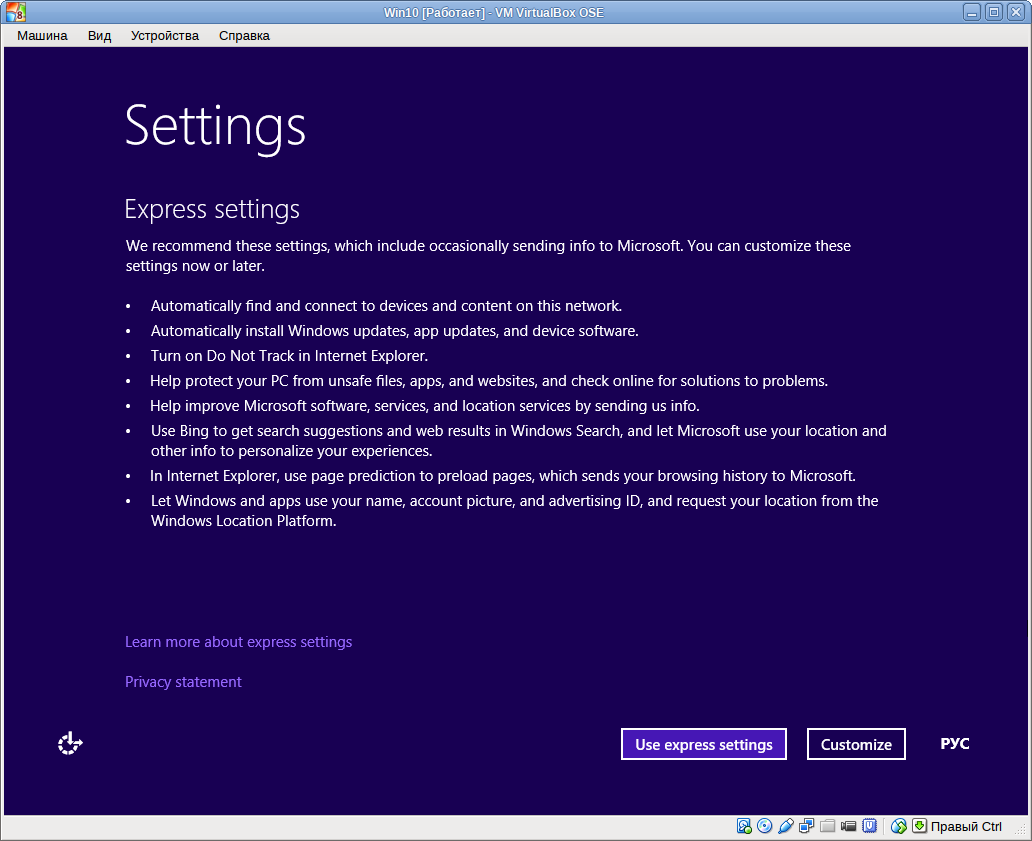Viewport: 1032px width, 841px height.
Task: Click the keyboard capture green arrow icon
Action: point(919,825)
